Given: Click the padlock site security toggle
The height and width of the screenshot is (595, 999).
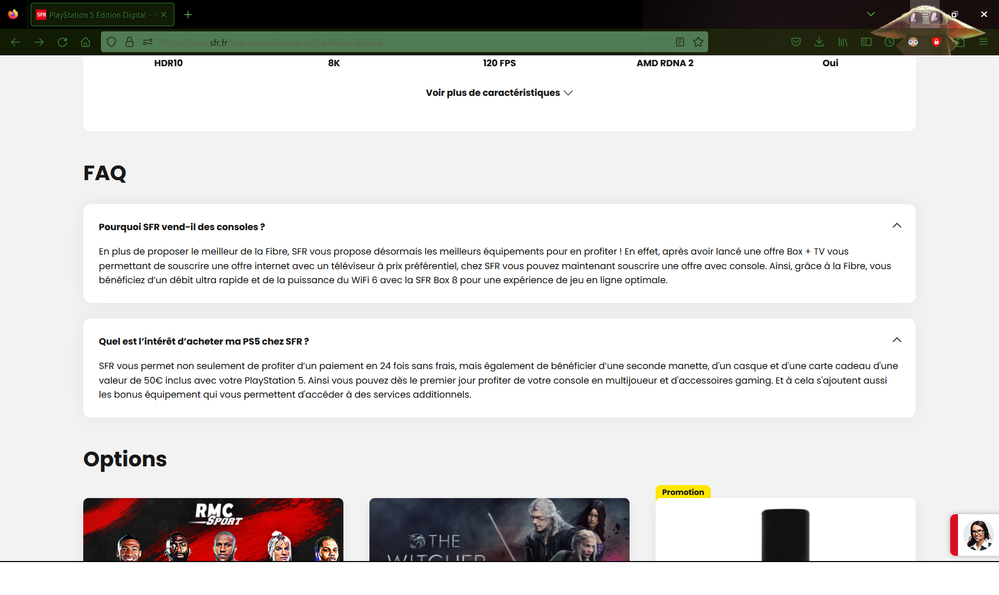Looking at the screenshot, I should click(x=128, y=42).
